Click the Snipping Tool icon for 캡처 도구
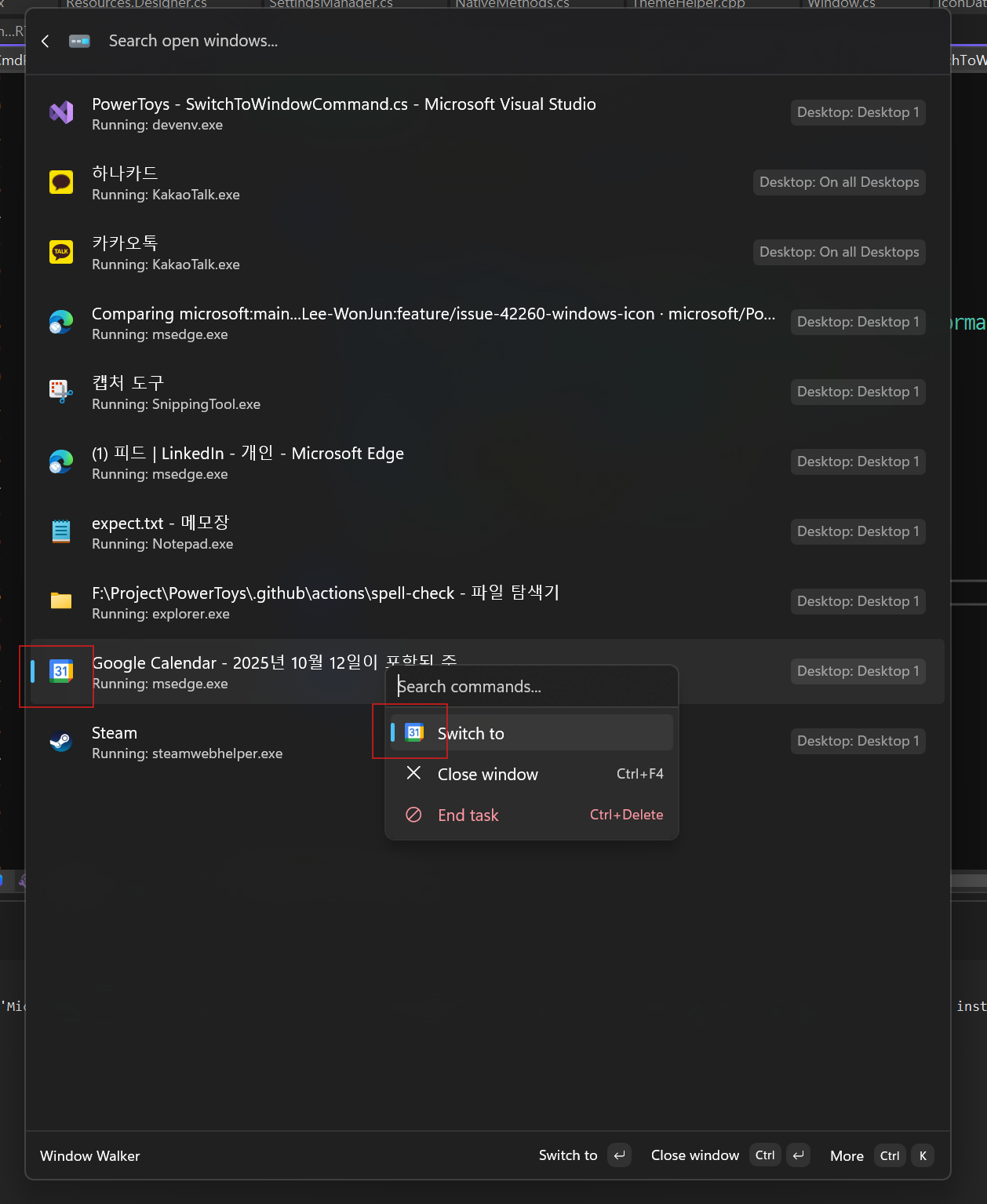Viewport: 987px width, 1204px height. tap(61, 392)
